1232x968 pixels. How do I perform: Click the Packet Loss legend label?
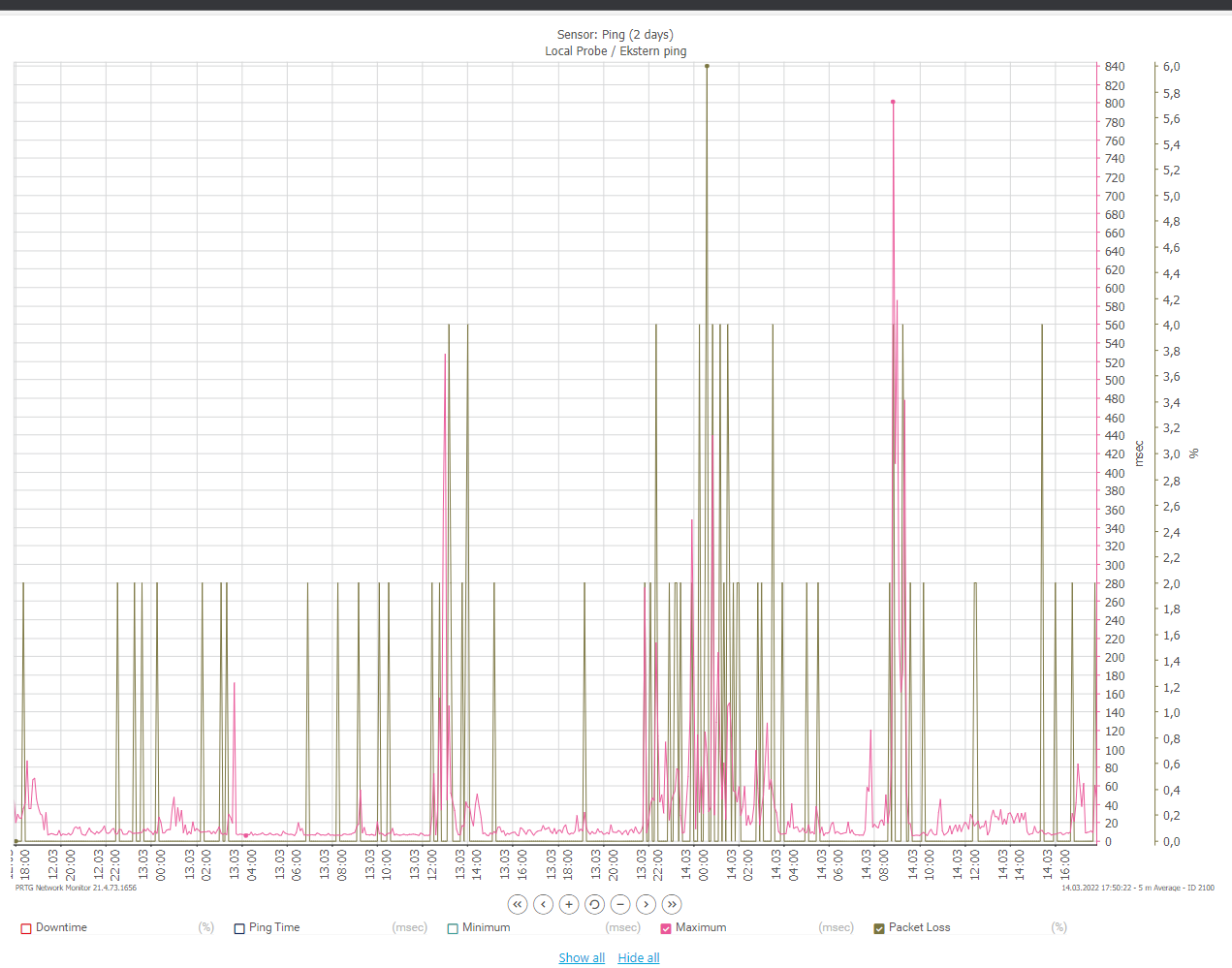point(919,927)
